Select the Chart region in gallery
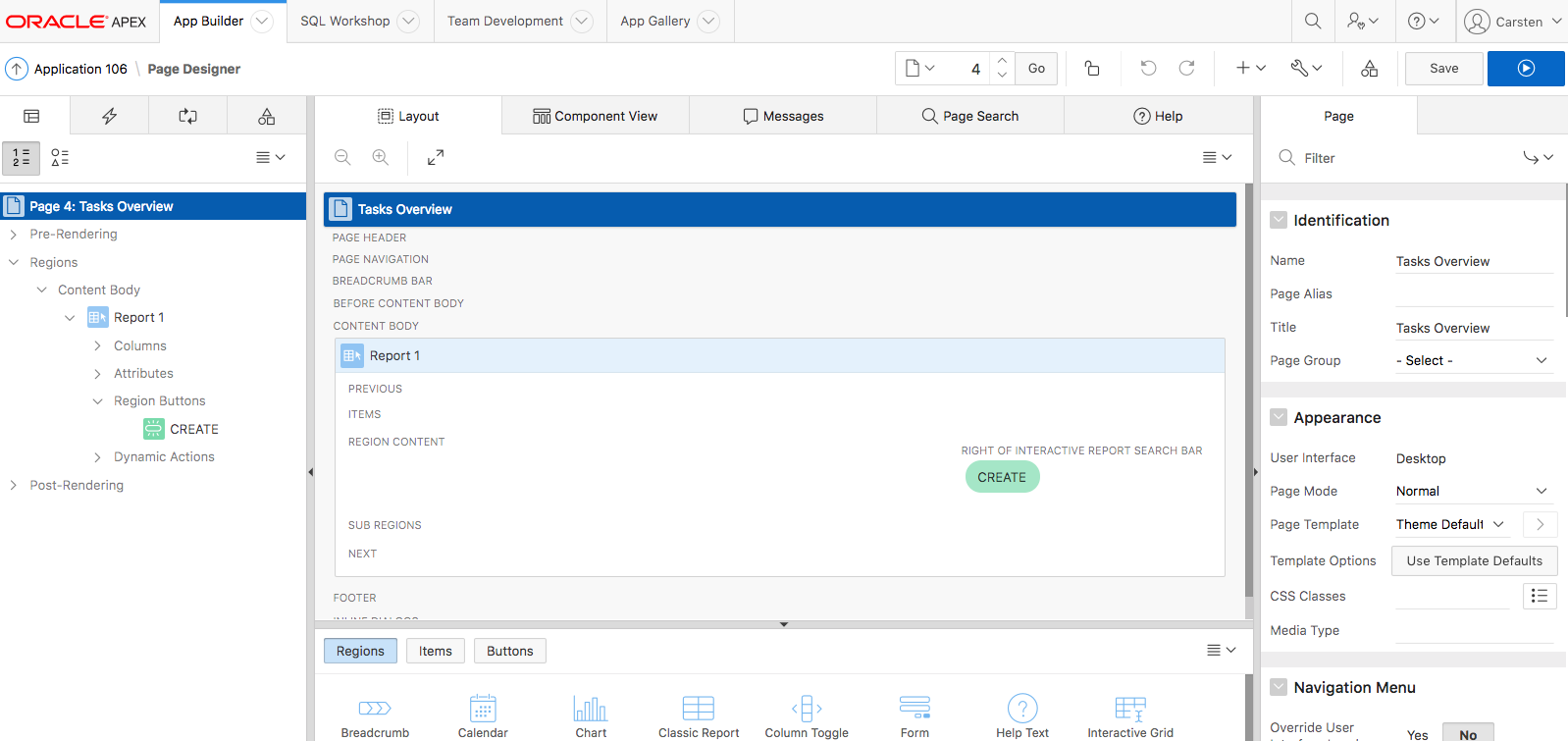1568x741 pixels. pos(591,716)
